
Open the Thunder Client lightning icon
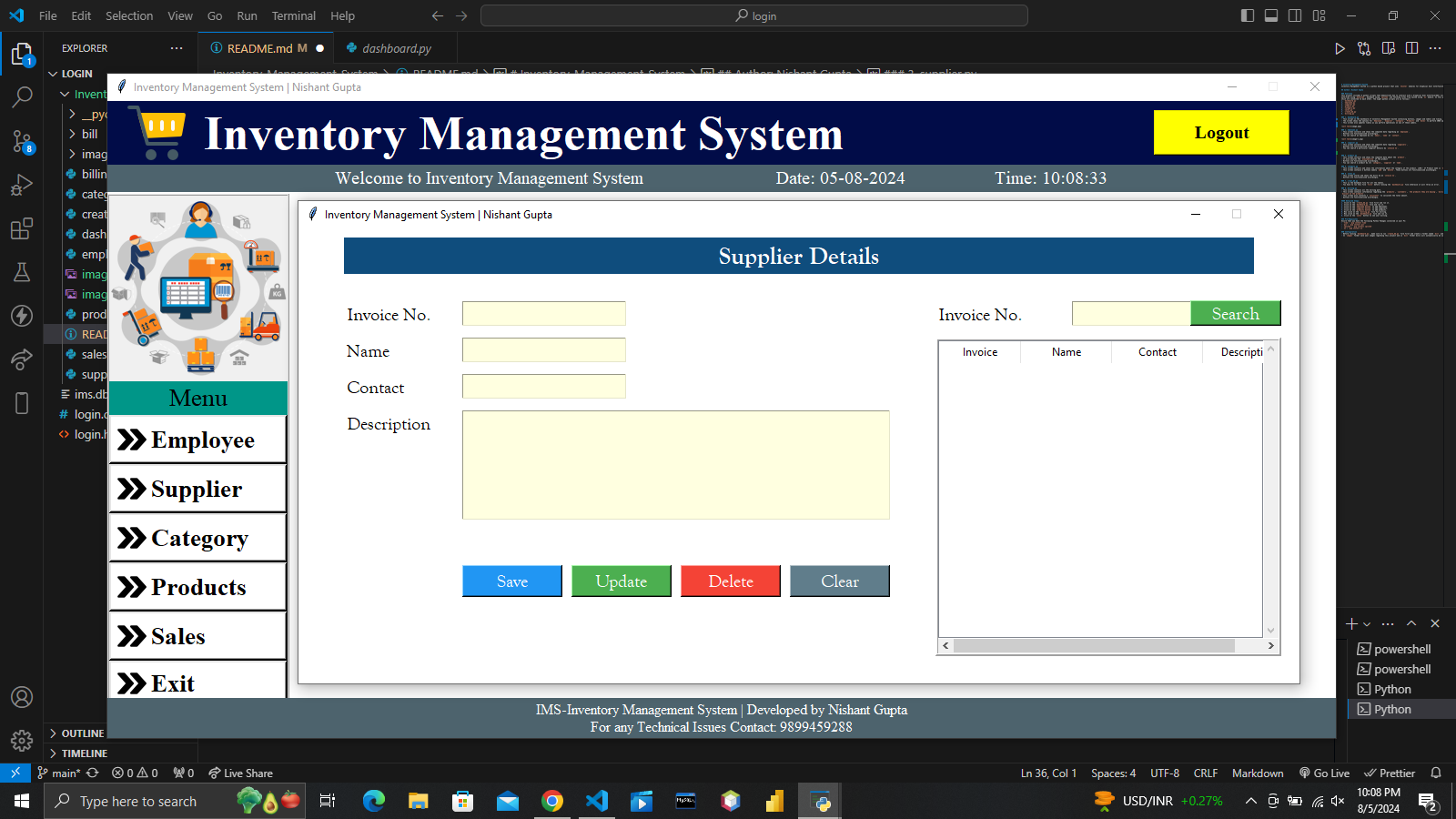(22, 316)
